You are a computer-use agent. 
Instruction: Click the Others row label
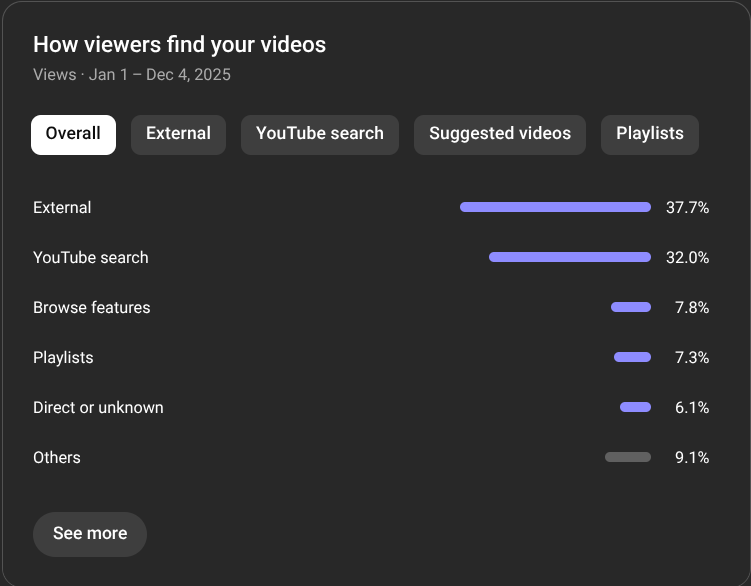(57, 458)
